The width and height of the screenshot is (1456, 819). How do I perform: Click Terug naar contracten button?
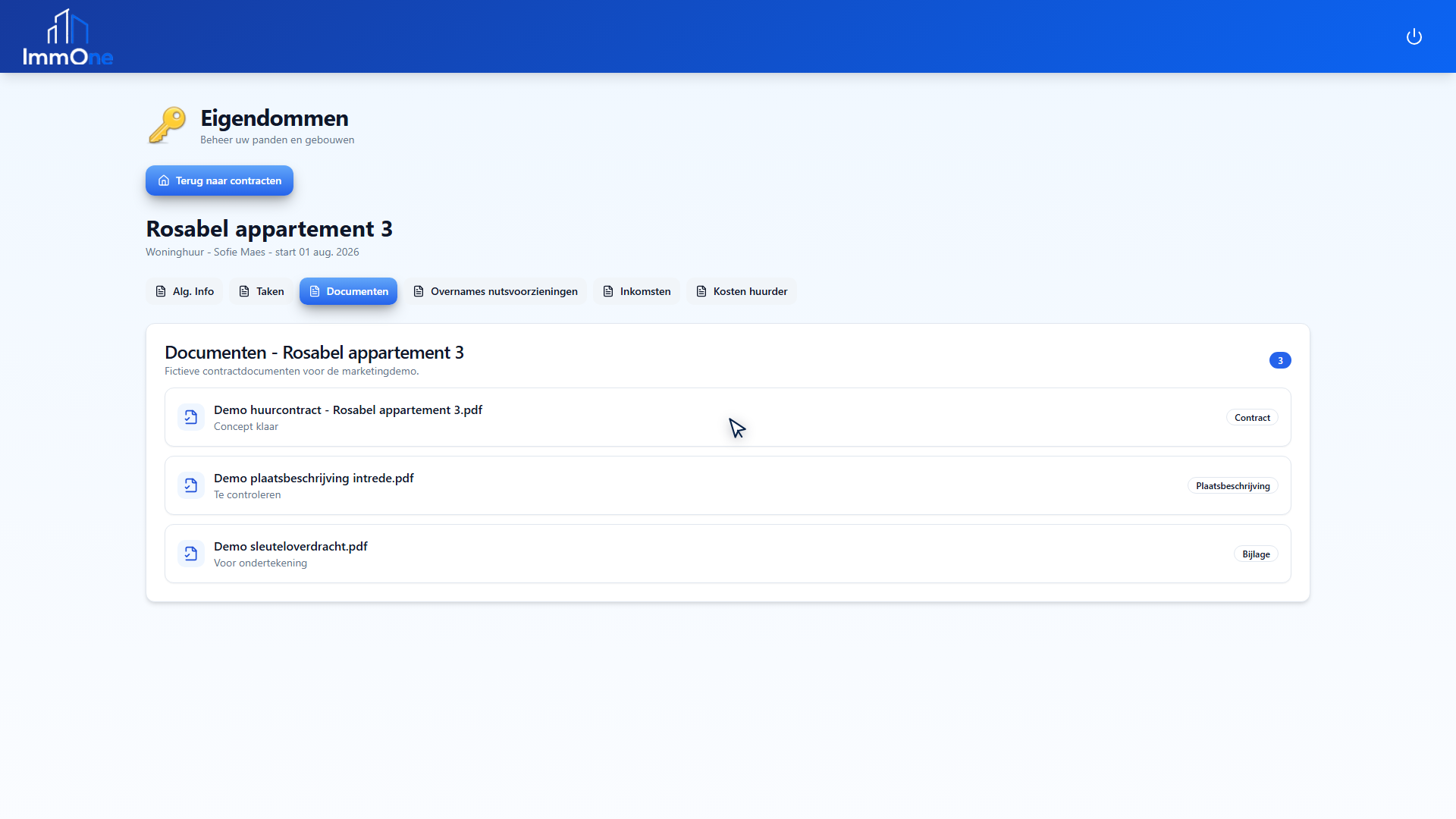219,180
